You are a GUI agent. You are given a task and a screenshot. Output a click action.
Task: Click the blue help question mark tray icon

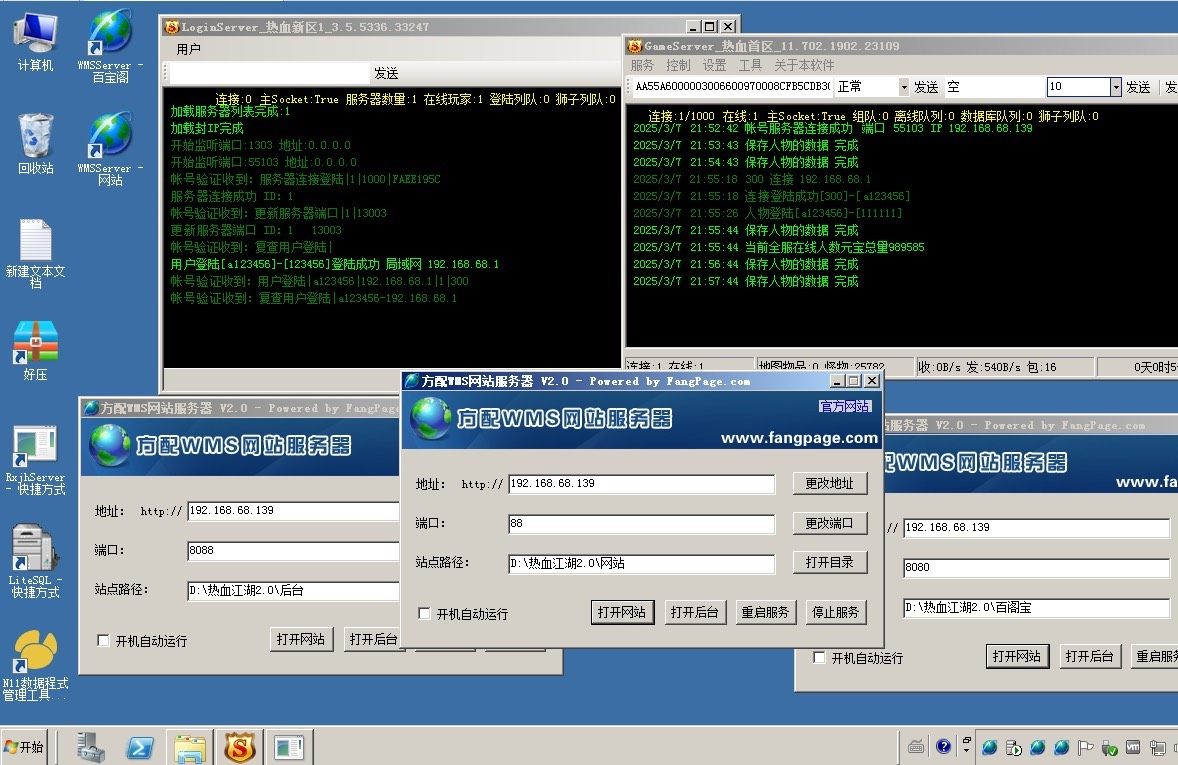coord(943,746)
